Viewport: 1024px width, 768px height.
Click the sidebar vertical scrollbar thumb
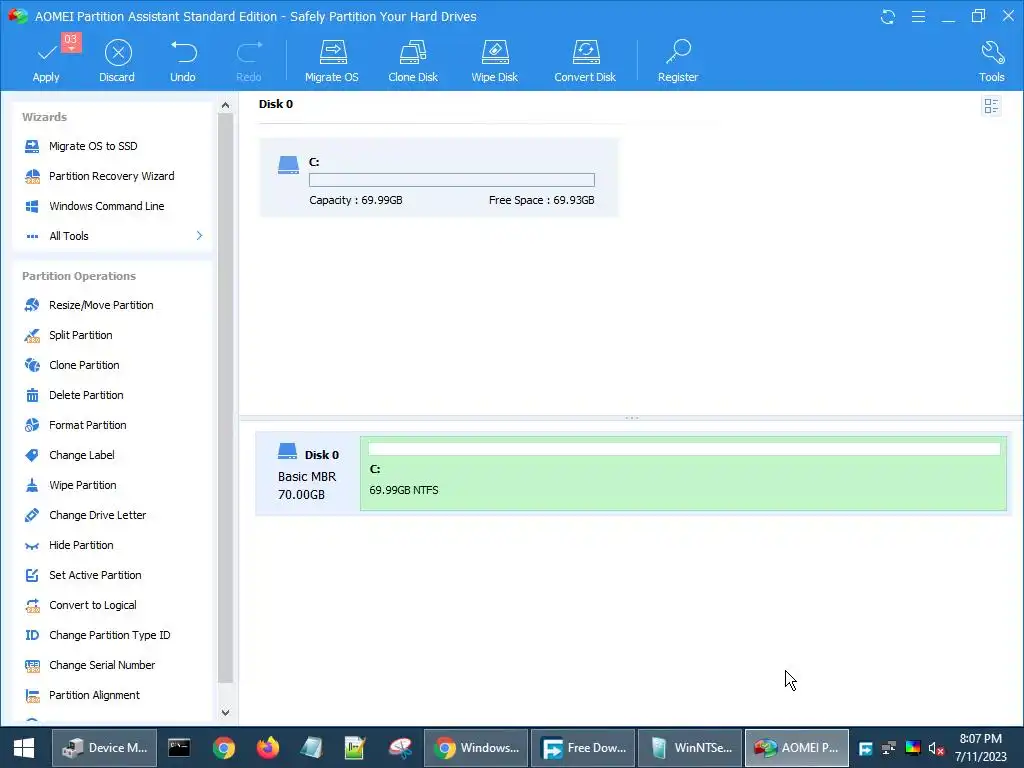[x=225, y=398]
